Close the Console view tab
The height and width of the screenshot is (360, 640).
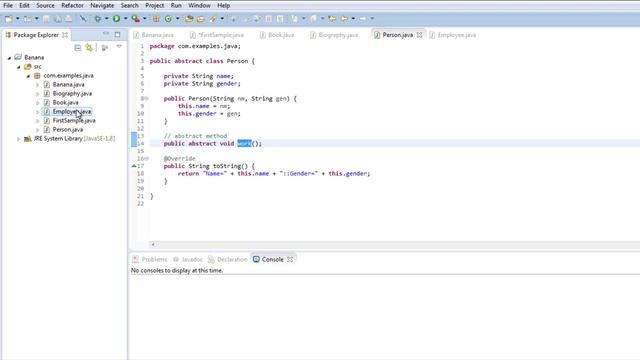(x=290, y=260)
